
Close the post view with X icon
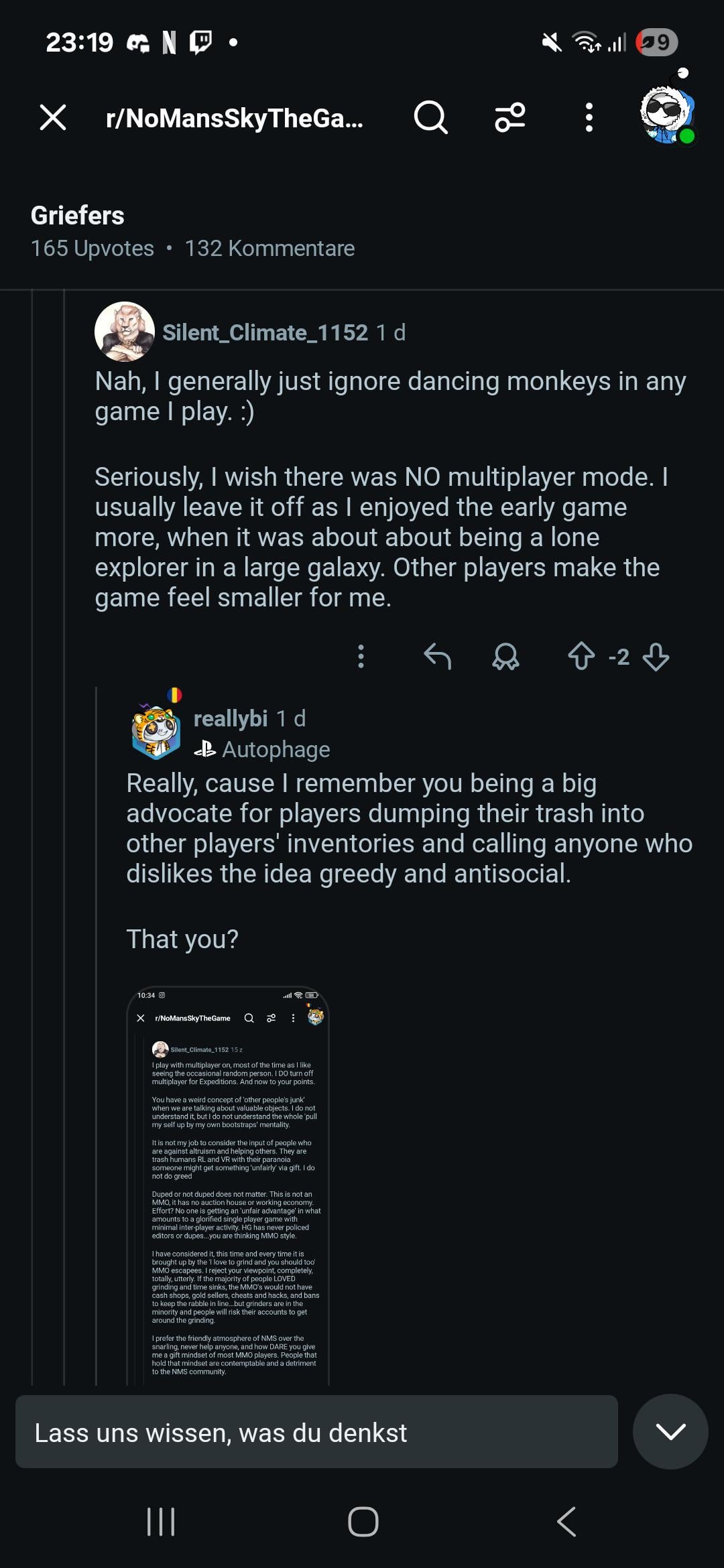[x=53, y=117]
